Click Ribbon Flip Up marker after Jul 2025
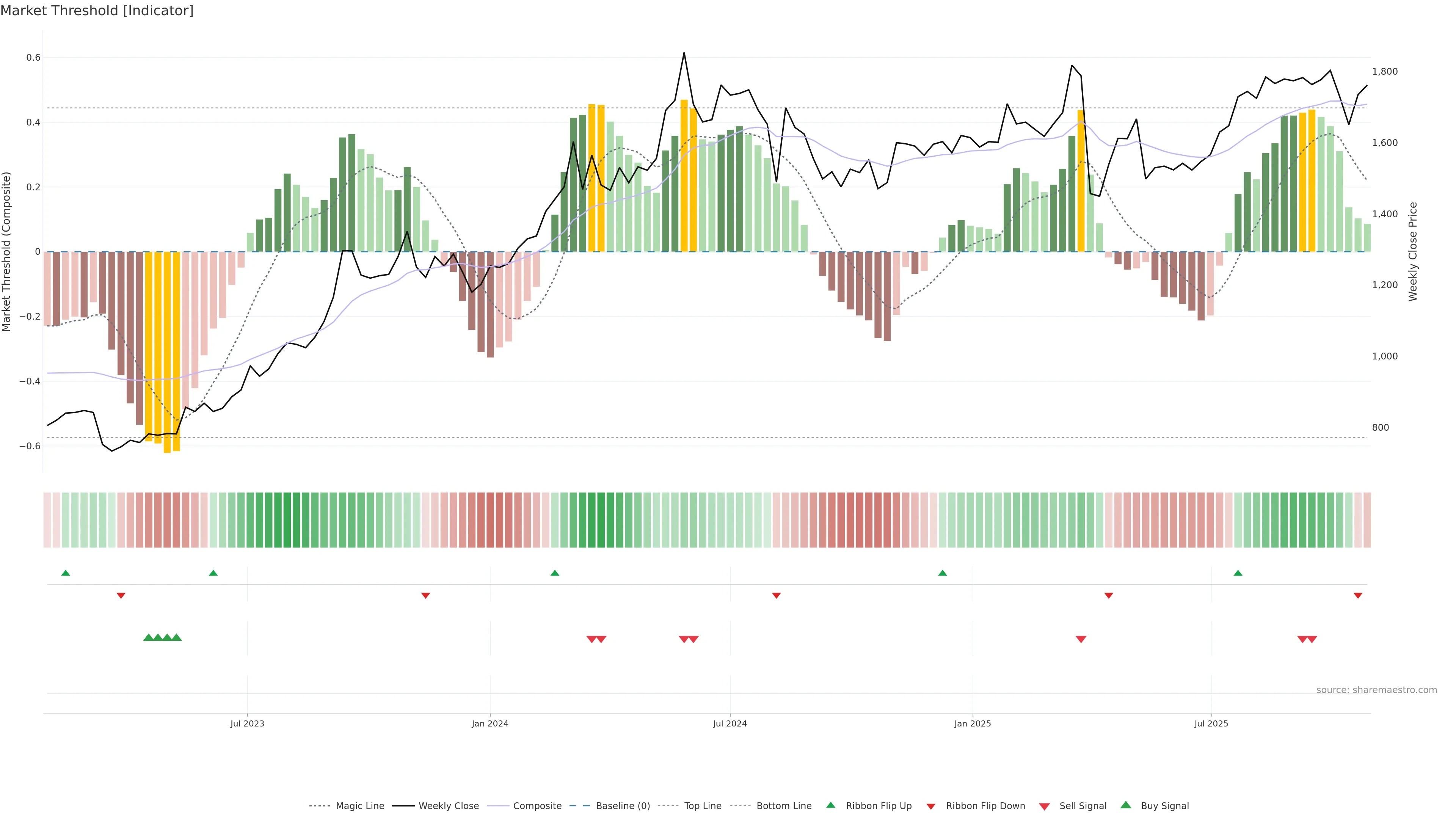The width and height of the screenshot is (1456, 819). (x=1238, y=573)
